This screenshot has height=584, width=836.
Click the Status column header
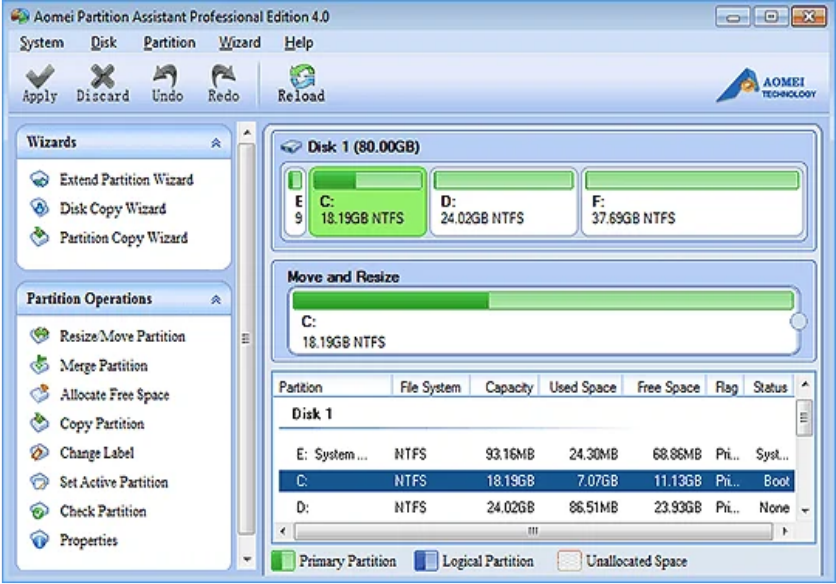[x=769, y=387]
